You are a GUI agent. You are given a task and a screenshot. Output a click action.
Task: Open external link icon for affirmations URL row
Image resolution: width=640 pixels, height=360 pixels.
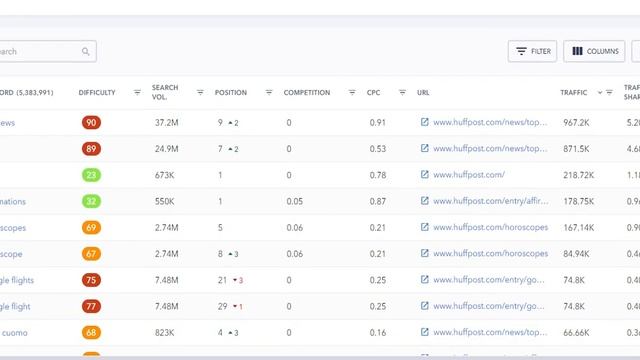(x=424, y=201)
